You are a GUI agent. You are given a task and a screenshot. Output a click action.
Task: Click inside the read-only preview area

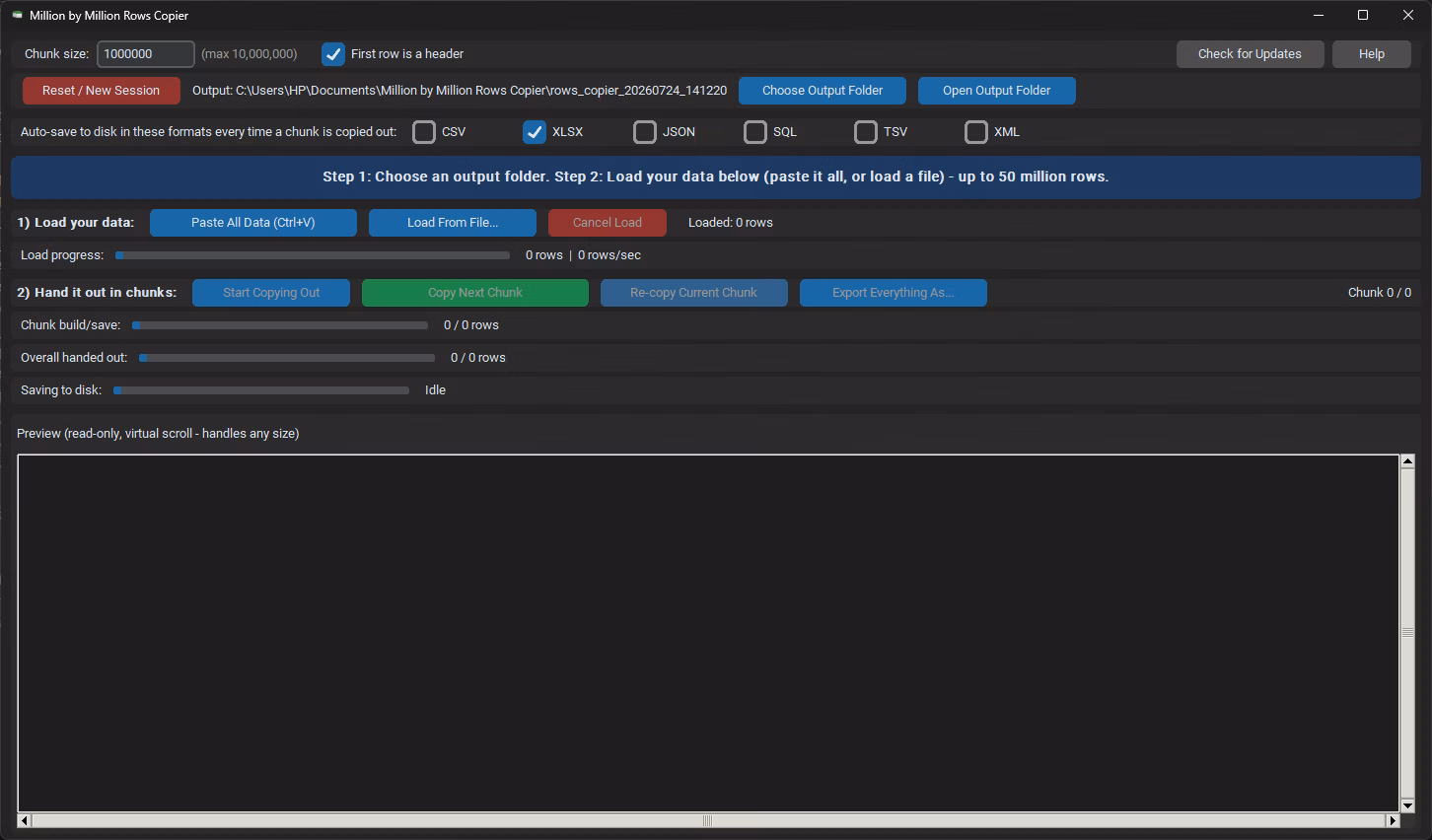click(x=708, y=633)
